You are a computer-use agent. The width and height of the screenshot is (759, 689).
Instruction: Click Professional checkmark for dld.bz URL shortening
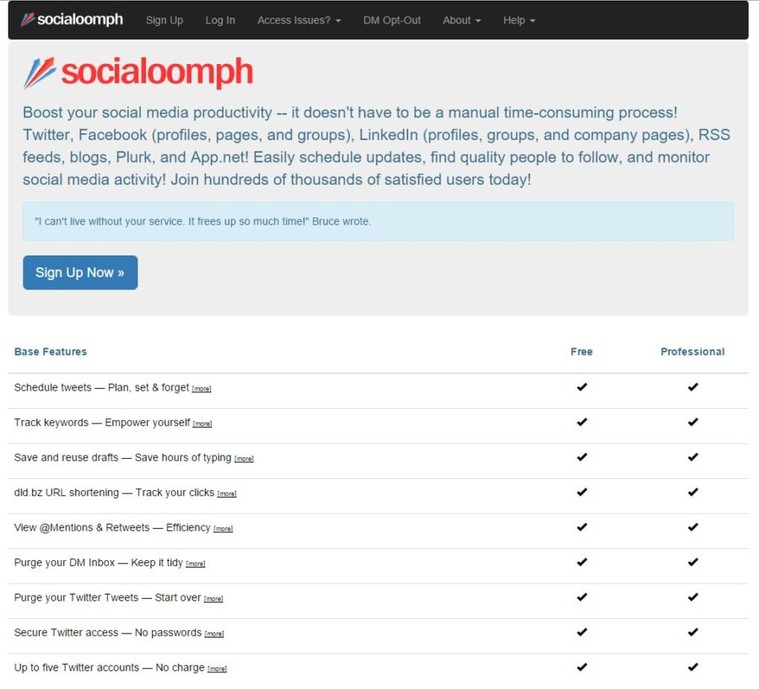click(x=693, y=492)
